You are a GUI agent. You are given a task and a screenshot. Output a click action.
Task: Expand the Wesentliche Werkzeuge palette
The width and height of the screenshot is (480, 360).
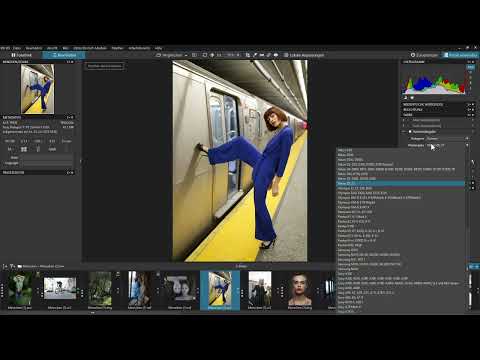(x=438, y=105)
